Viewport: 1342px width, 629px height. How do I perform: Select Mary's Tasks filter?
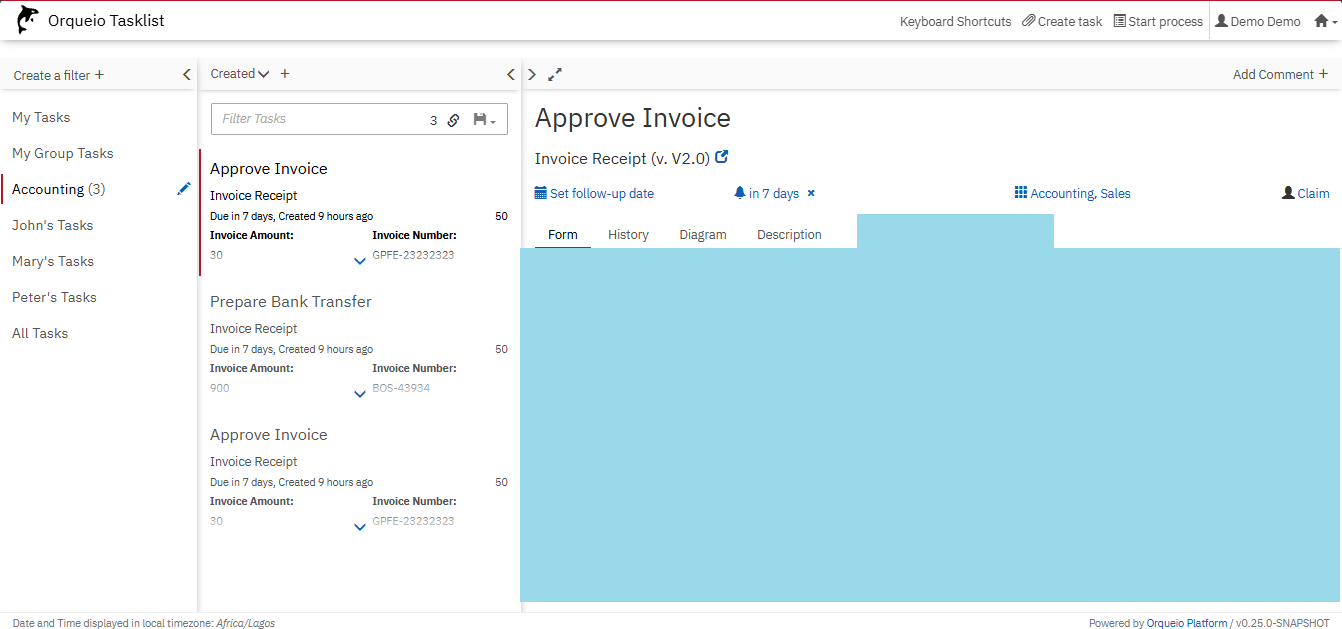[53, 261]
